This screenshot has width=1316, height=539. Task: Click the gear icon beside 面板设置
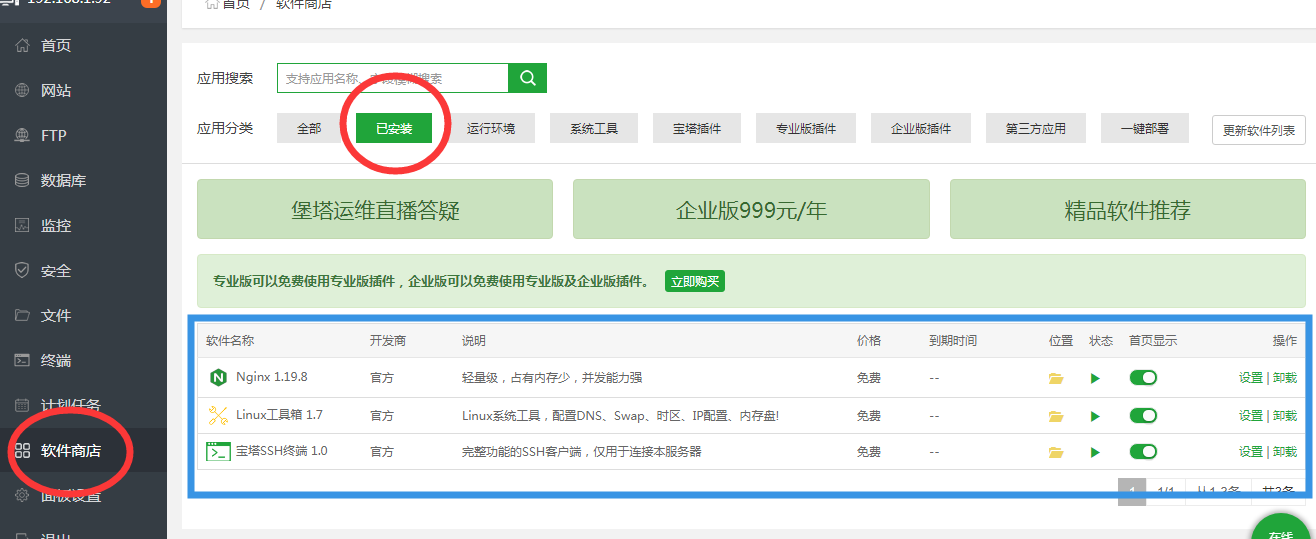pos(22,496)
